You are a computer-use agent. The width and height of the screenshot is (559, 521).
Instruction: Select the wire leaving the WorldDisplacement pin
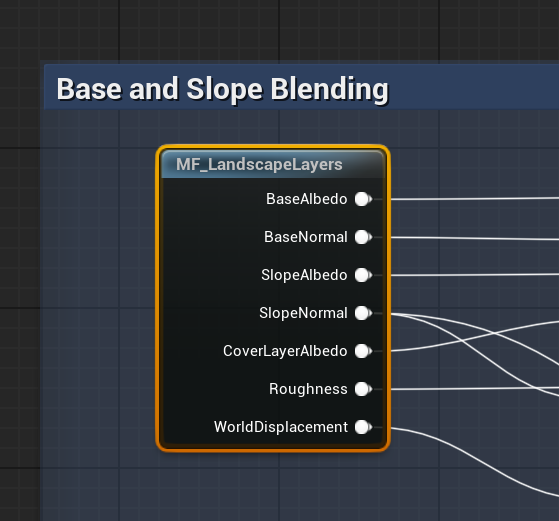click(474, 460)
